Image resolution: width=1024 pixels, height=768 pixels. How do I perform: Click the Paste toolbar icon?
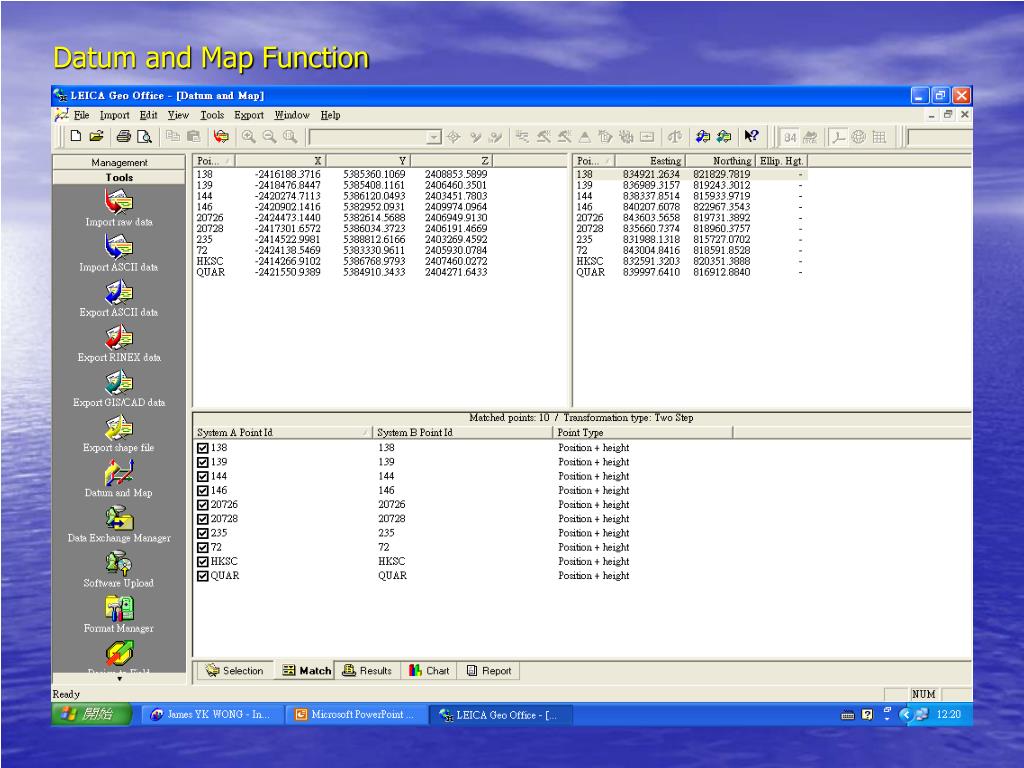[193, 136]
